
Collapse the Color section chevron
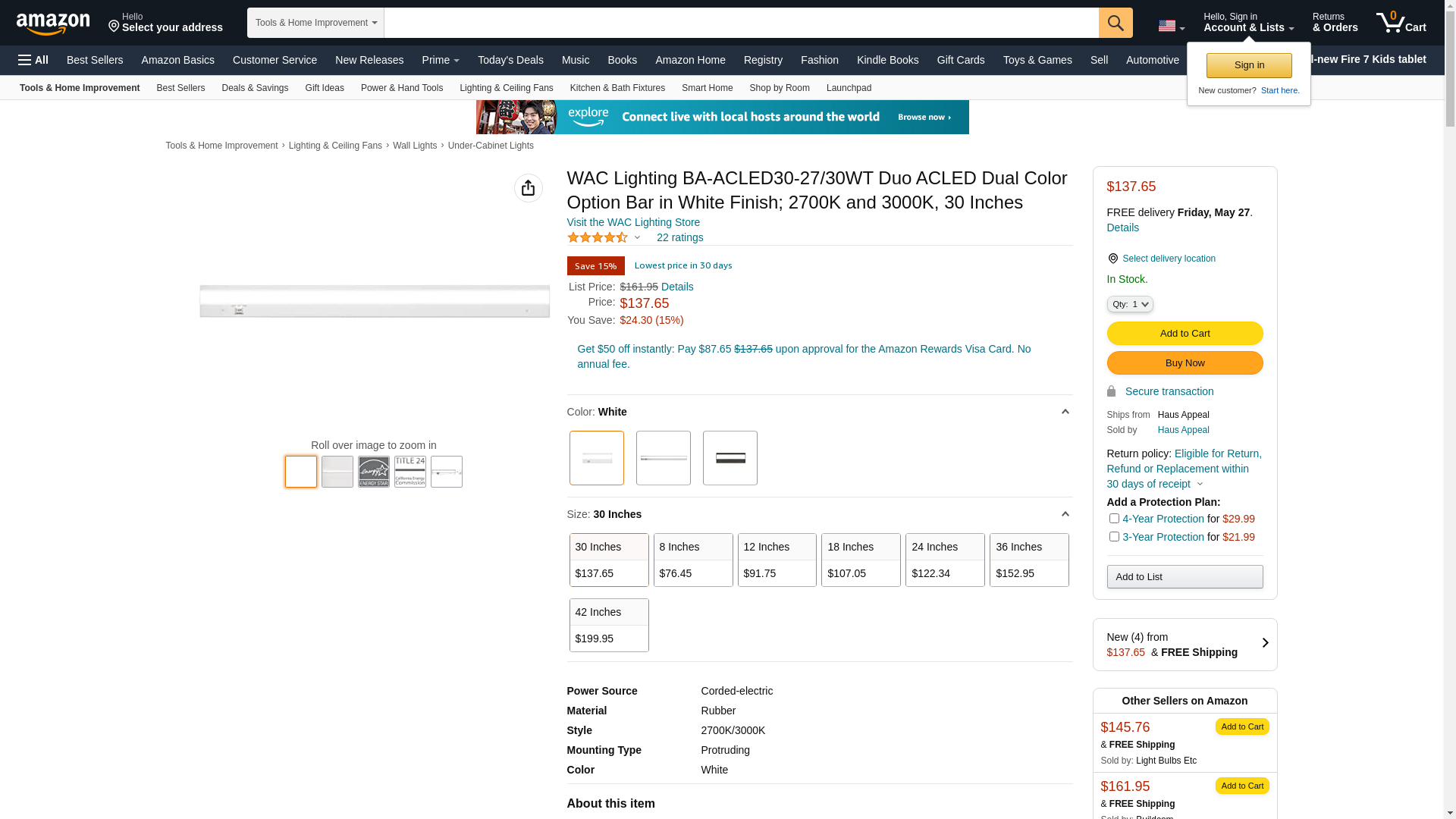1065,412
